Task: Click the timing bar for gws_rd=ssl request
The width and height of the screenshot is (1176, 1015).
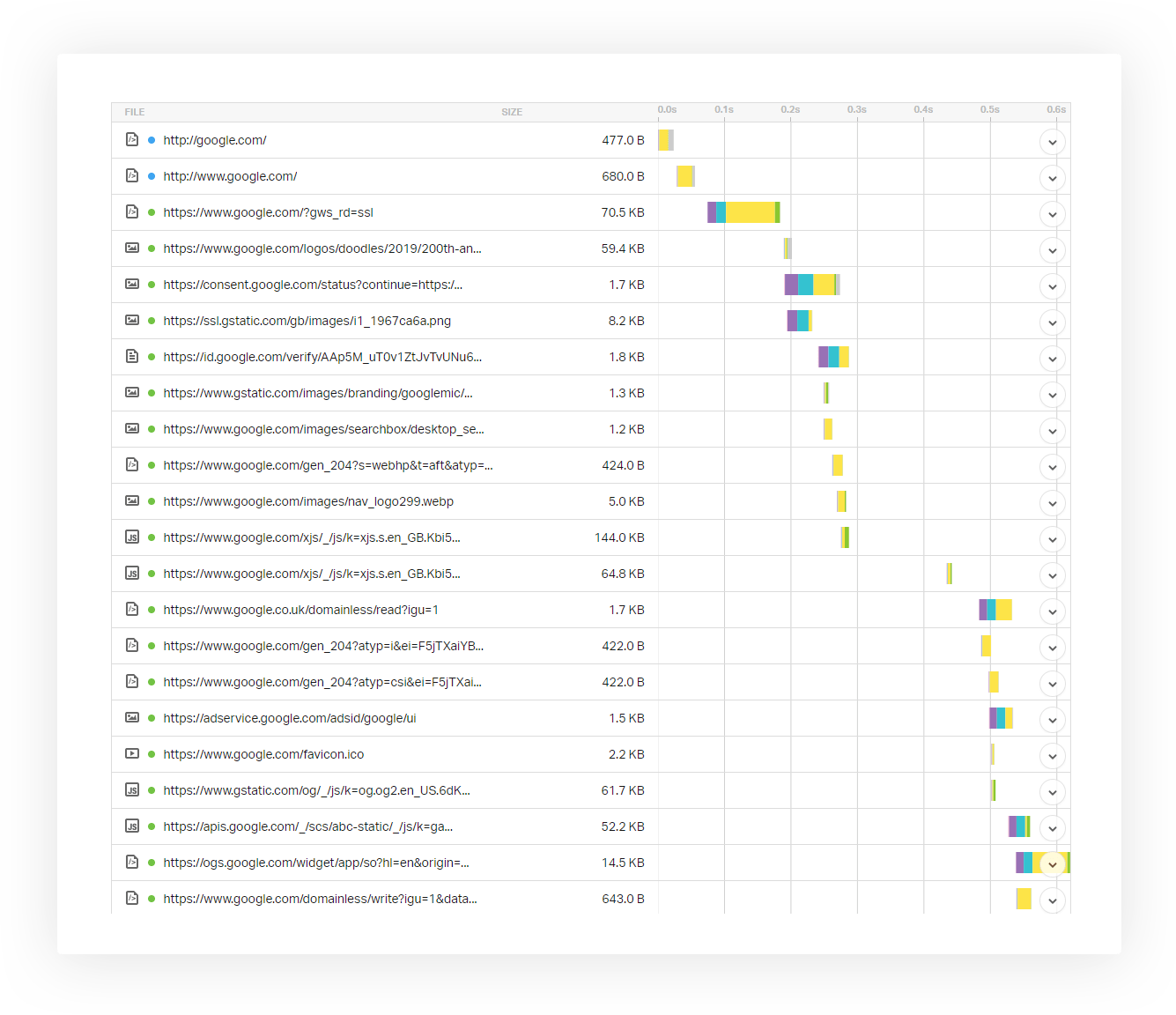Action: [x=743, y=212]
